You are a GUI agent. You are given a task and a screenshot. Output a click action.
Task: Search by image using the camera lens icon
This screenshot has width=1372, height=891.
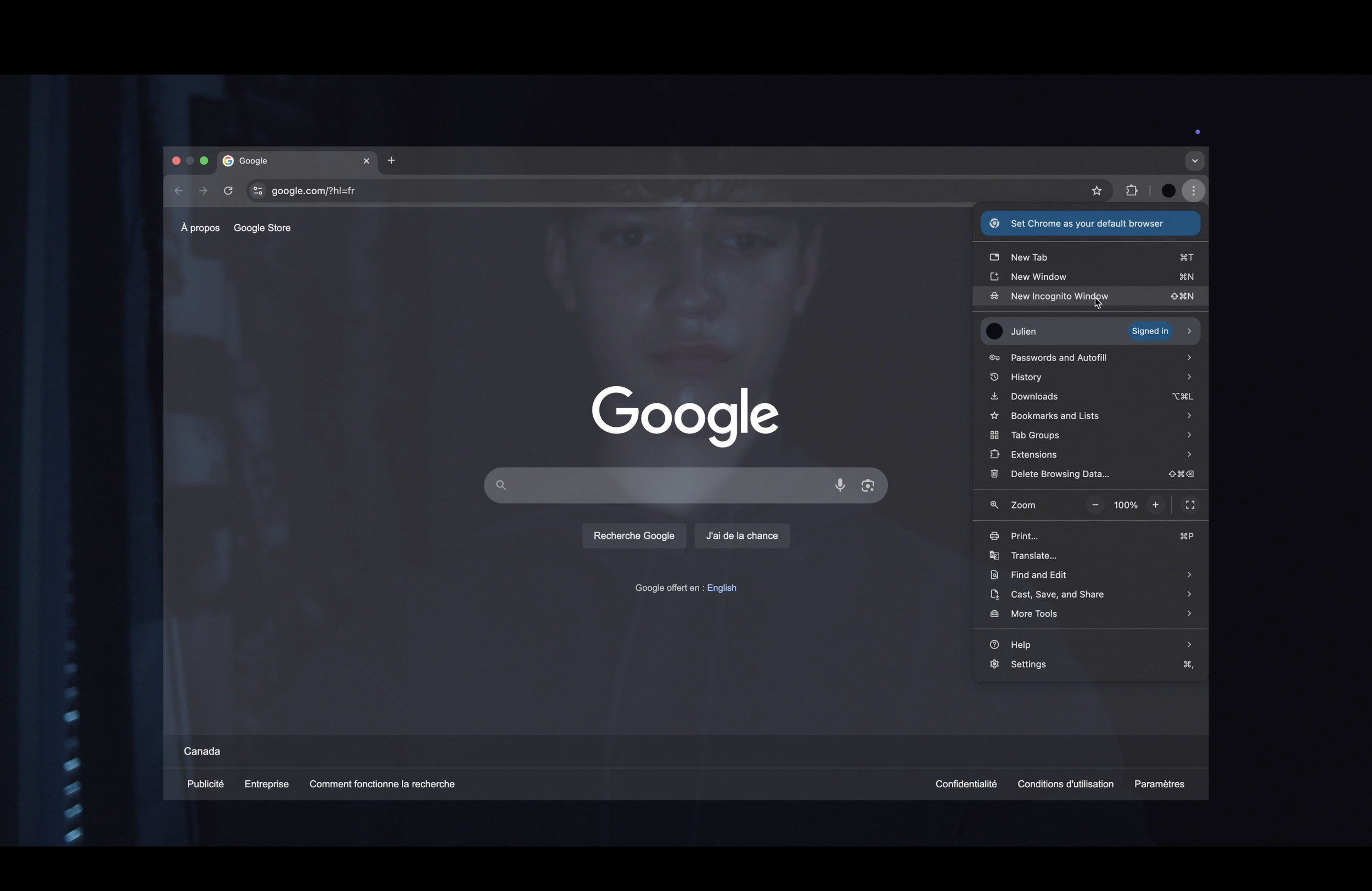coord(868,485)
